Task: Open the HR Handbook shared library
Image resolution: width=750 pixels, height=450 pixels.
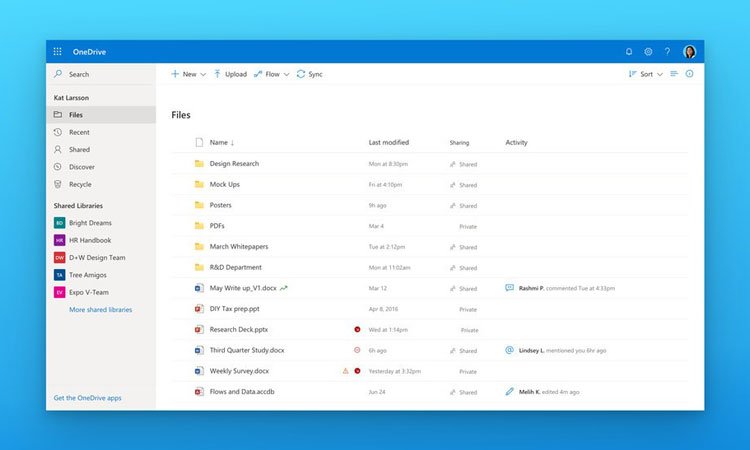Action: [90, 240]
